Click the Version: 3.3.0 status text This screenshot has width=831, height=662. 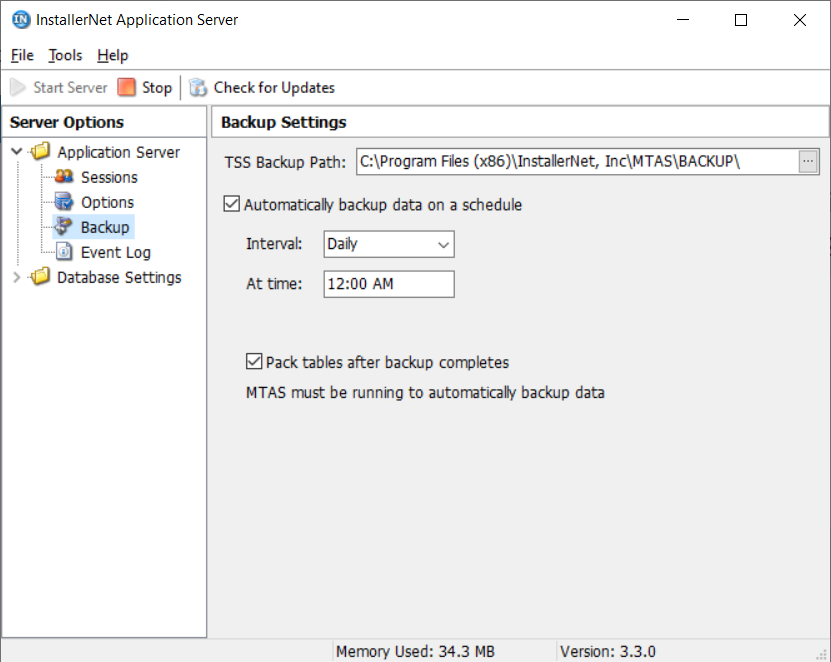[x=608, y=651]
